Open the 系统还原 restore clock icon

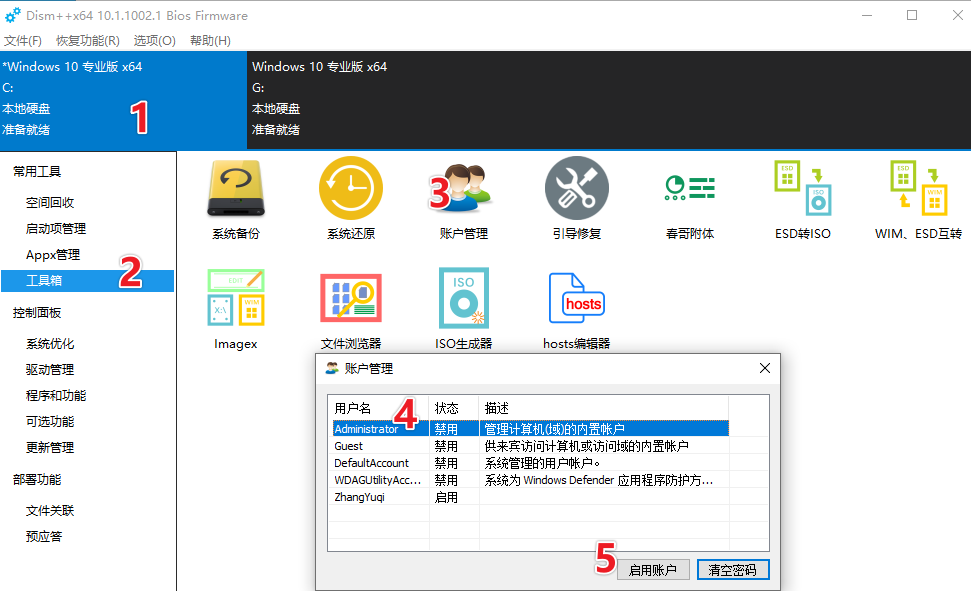point(351,188)
